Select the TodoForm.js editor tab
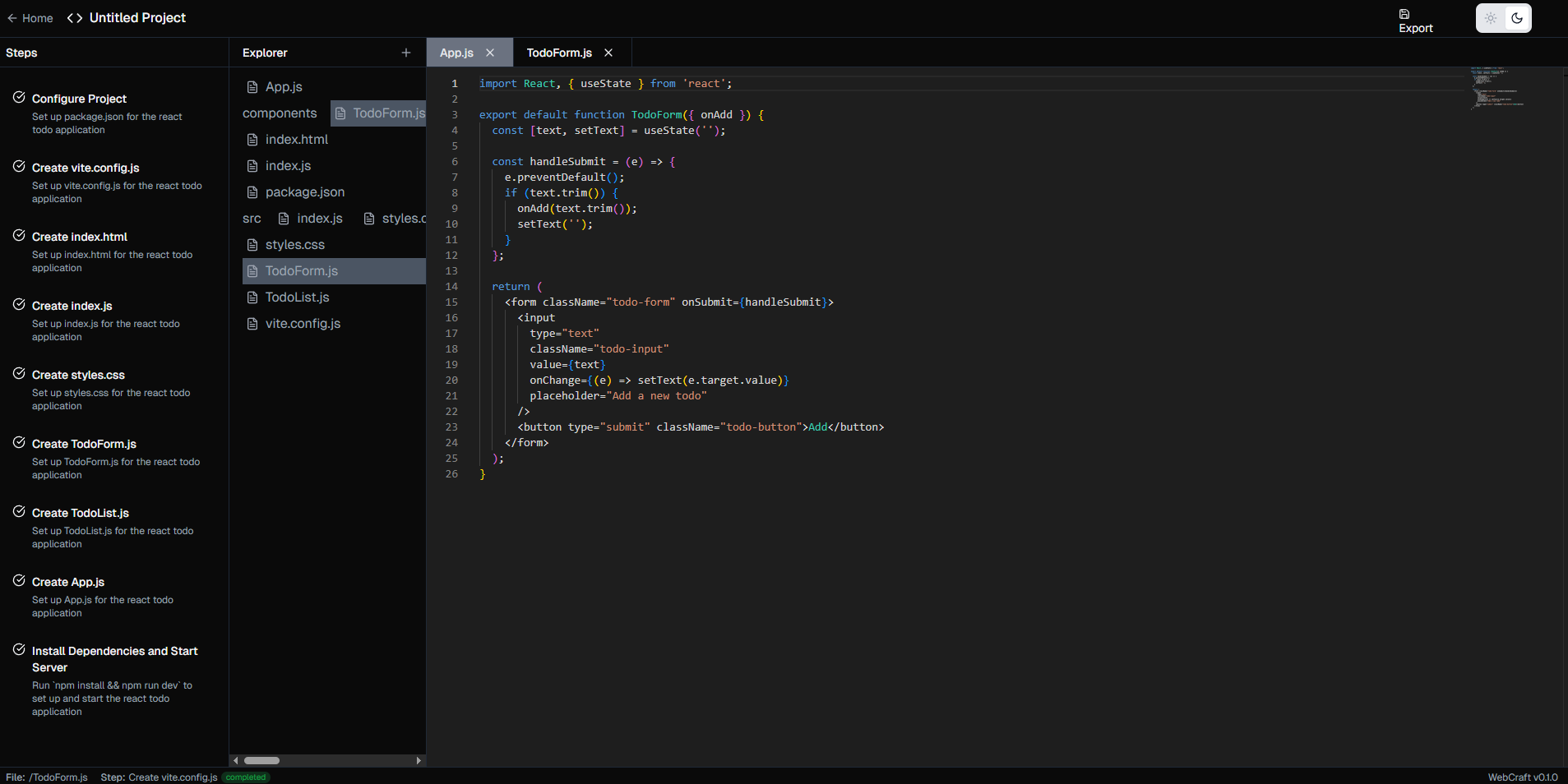 click(x=559, y=53)
